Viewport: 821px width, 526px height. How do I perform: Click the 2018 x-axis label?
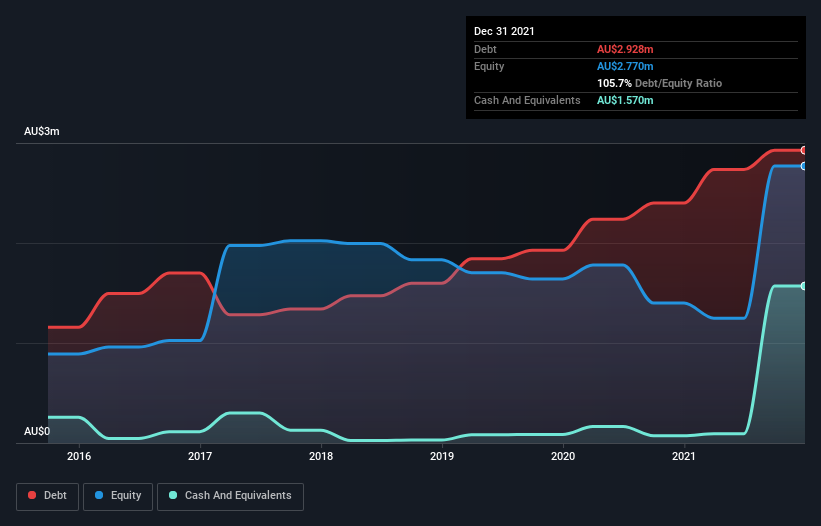click(321, 456)
